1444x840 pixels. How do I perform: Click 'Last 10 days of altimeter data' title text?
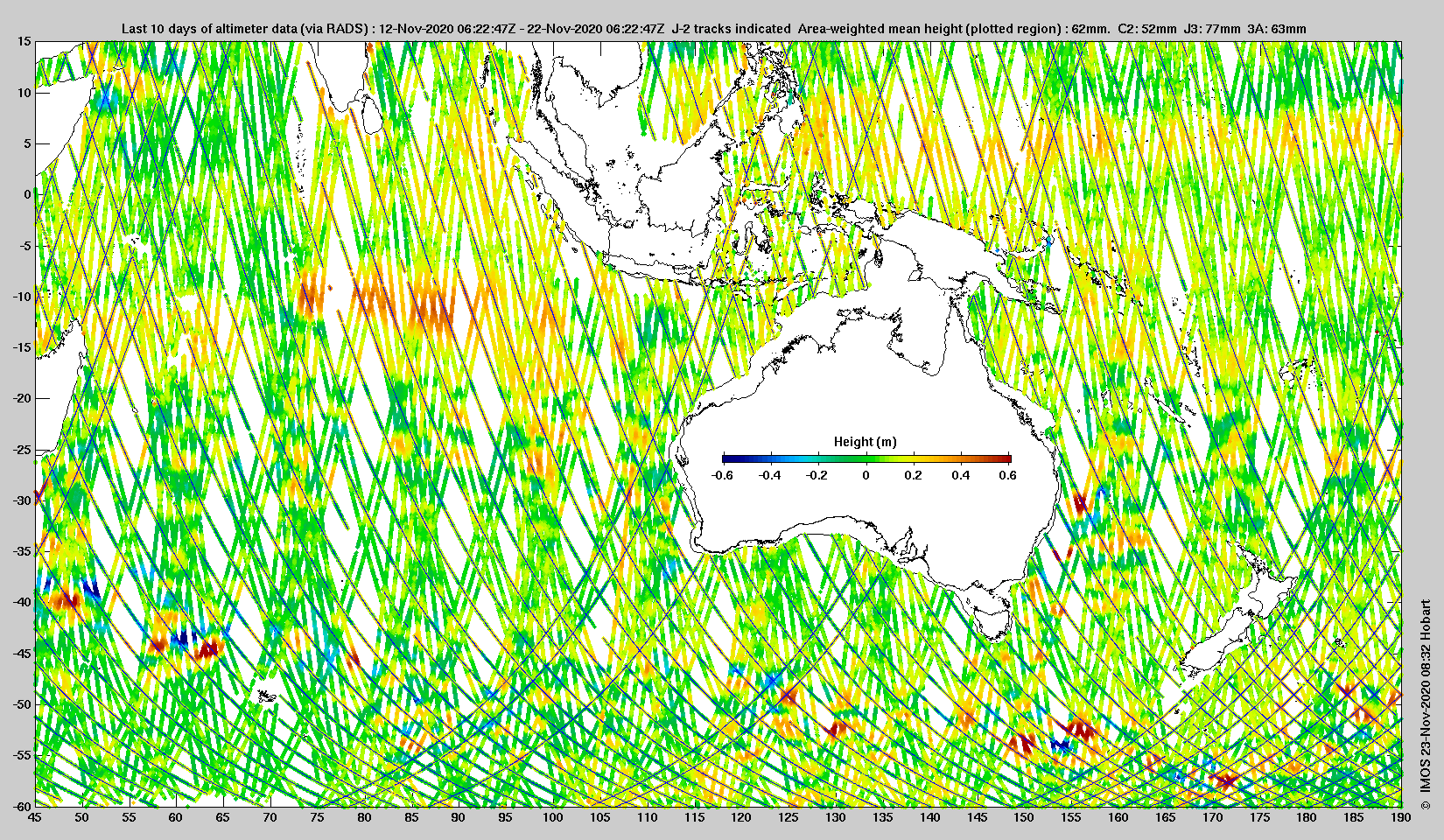pos(210,29)
